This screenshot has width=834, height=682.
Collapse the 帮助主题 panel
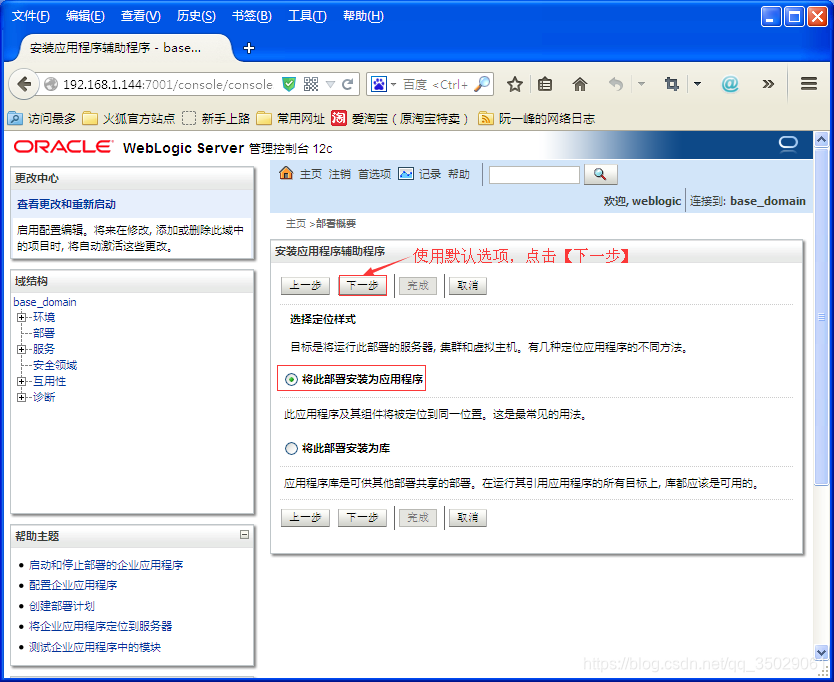coord(244,535)
